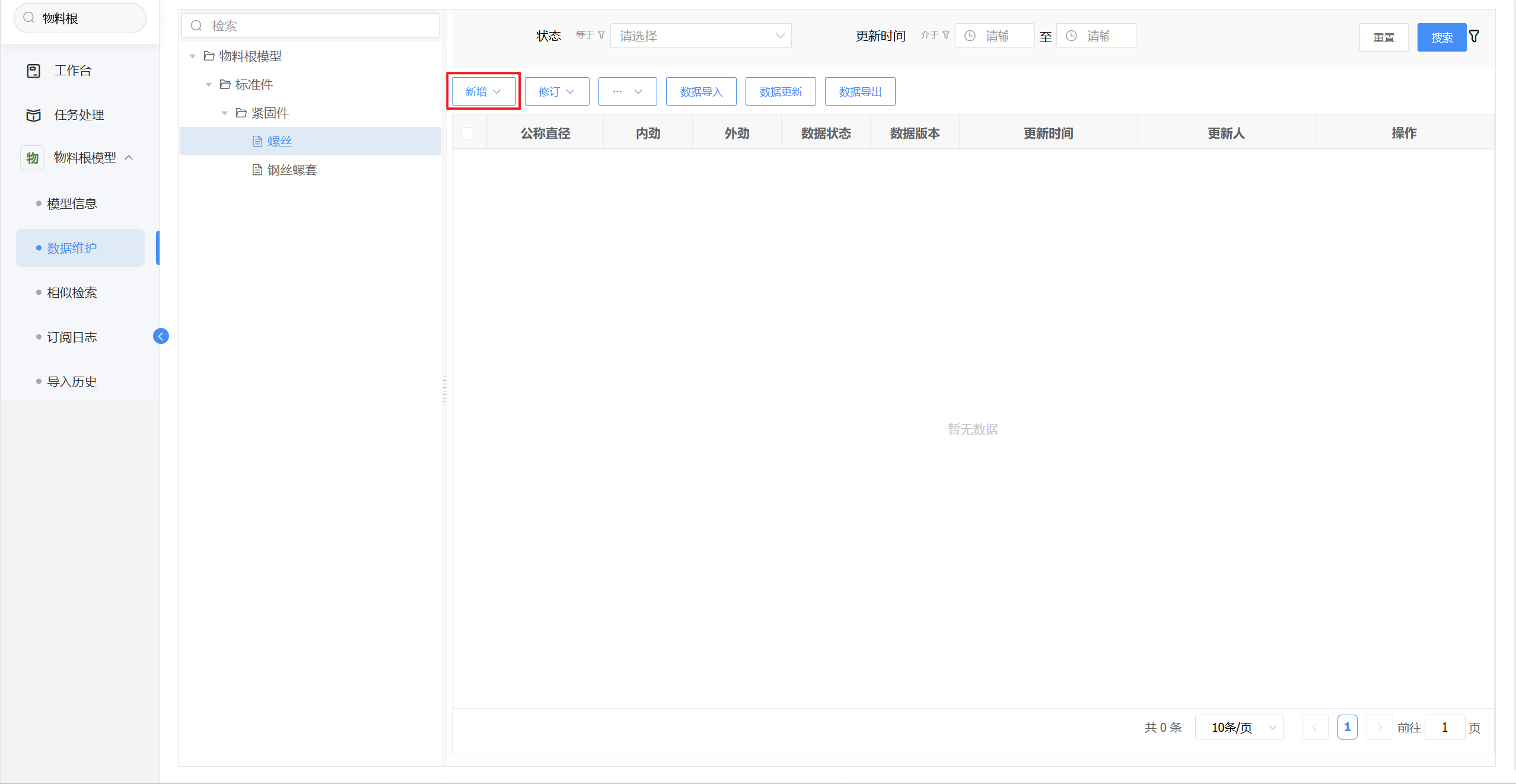Collapse sidebar with blue arrow button
Viewport: 1516px width, 784px height.
(x=161, y=336)
